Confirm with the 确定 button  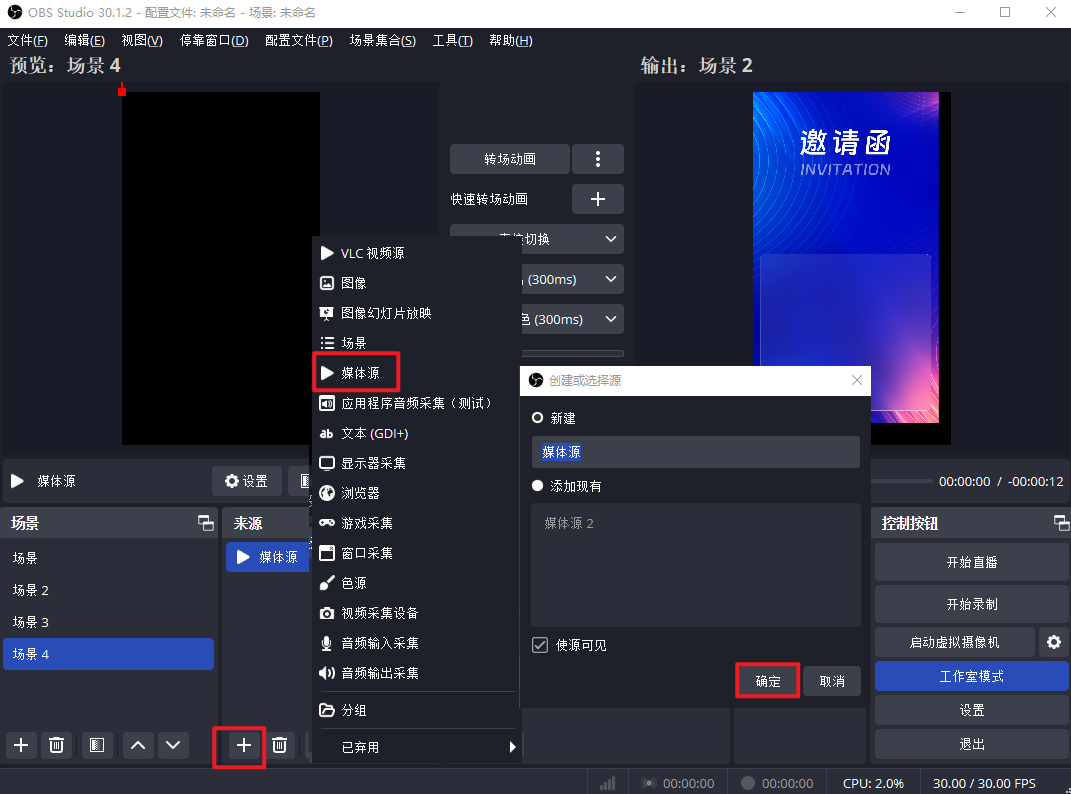(x=767, y=681)
